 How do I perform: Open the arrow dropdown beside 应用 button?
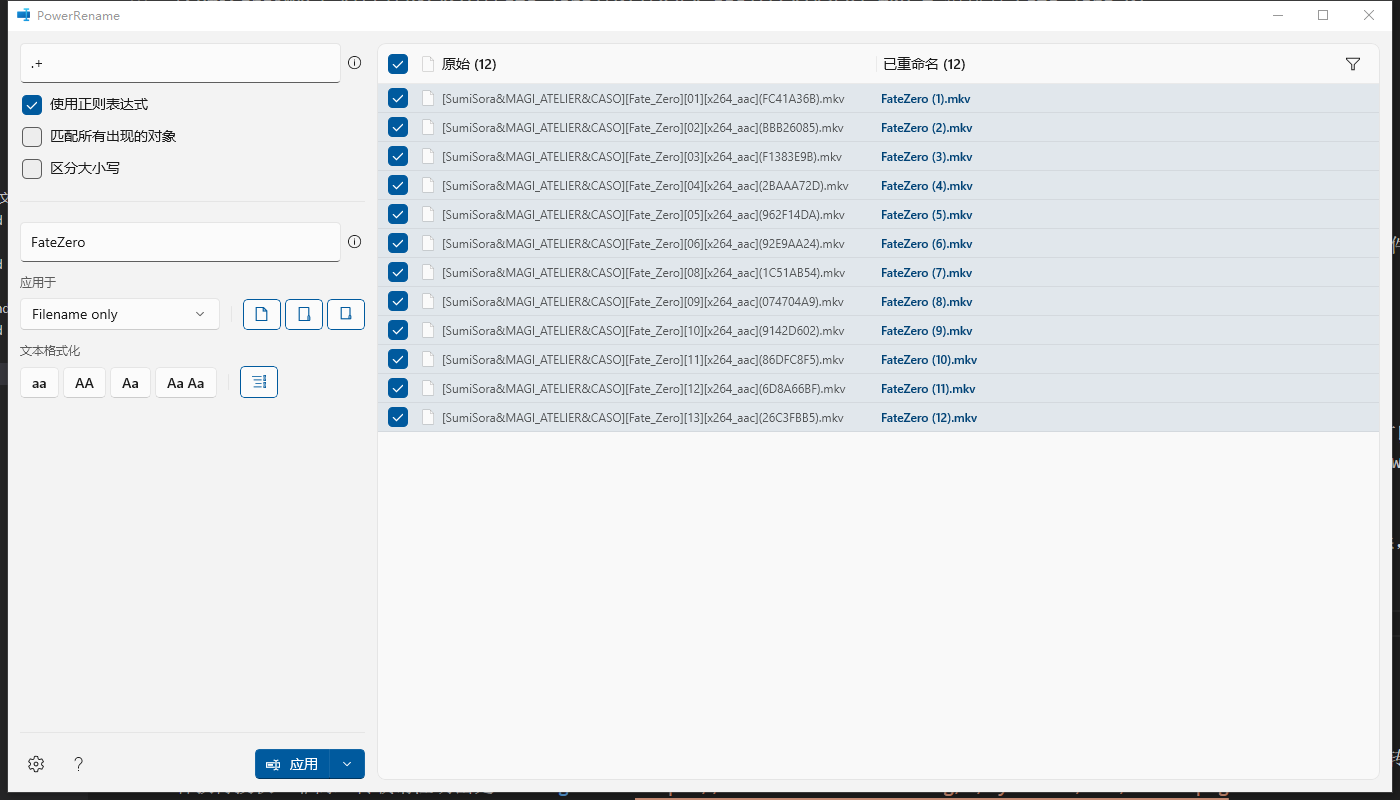[x=347, y=764]
